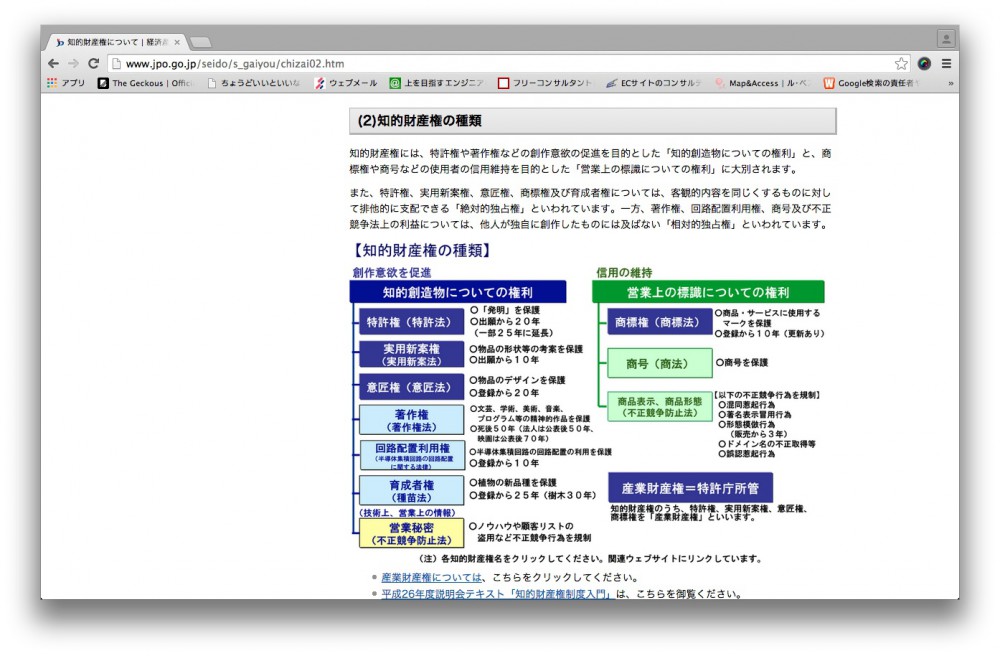This screenshot has height=656, width=1000.
Task: Click the 商号を保護 description text
Action: pyautogui.click(x=742, y=362)
